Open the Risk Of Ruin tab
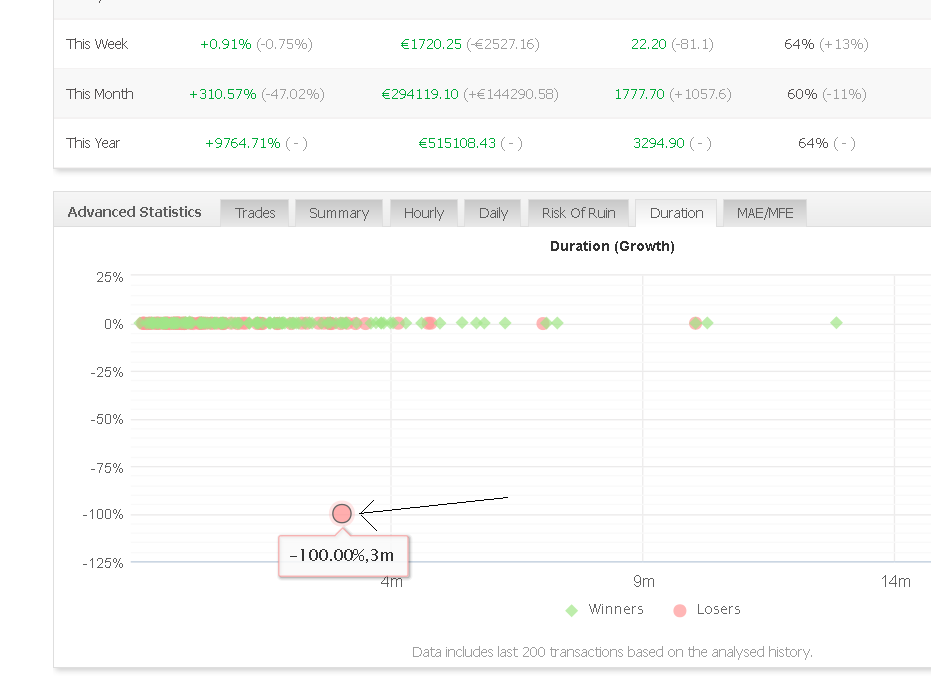The image size is (931, 679). [x=578, y=213]
